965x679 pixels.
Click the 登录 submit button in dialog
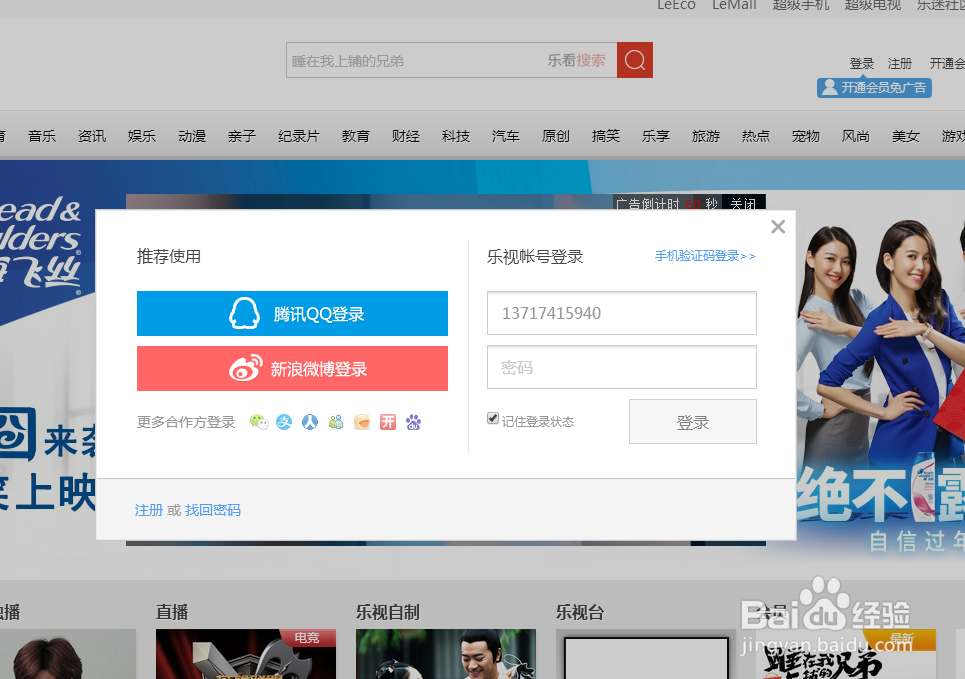[692, 422]
